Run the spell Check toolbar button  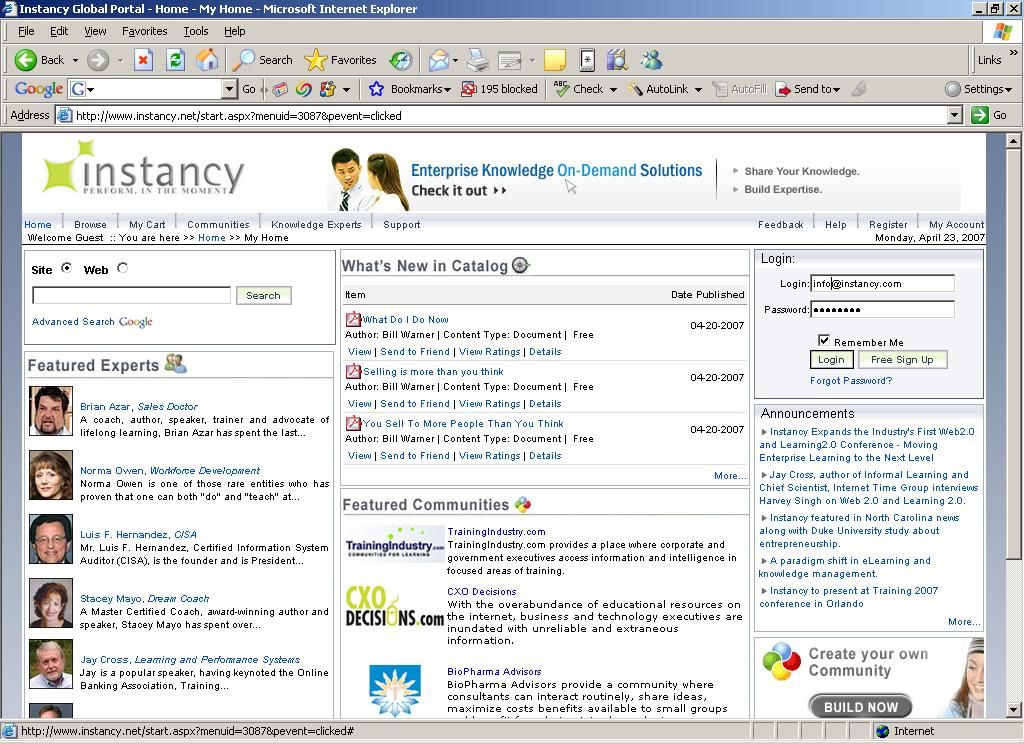(579, 89)
